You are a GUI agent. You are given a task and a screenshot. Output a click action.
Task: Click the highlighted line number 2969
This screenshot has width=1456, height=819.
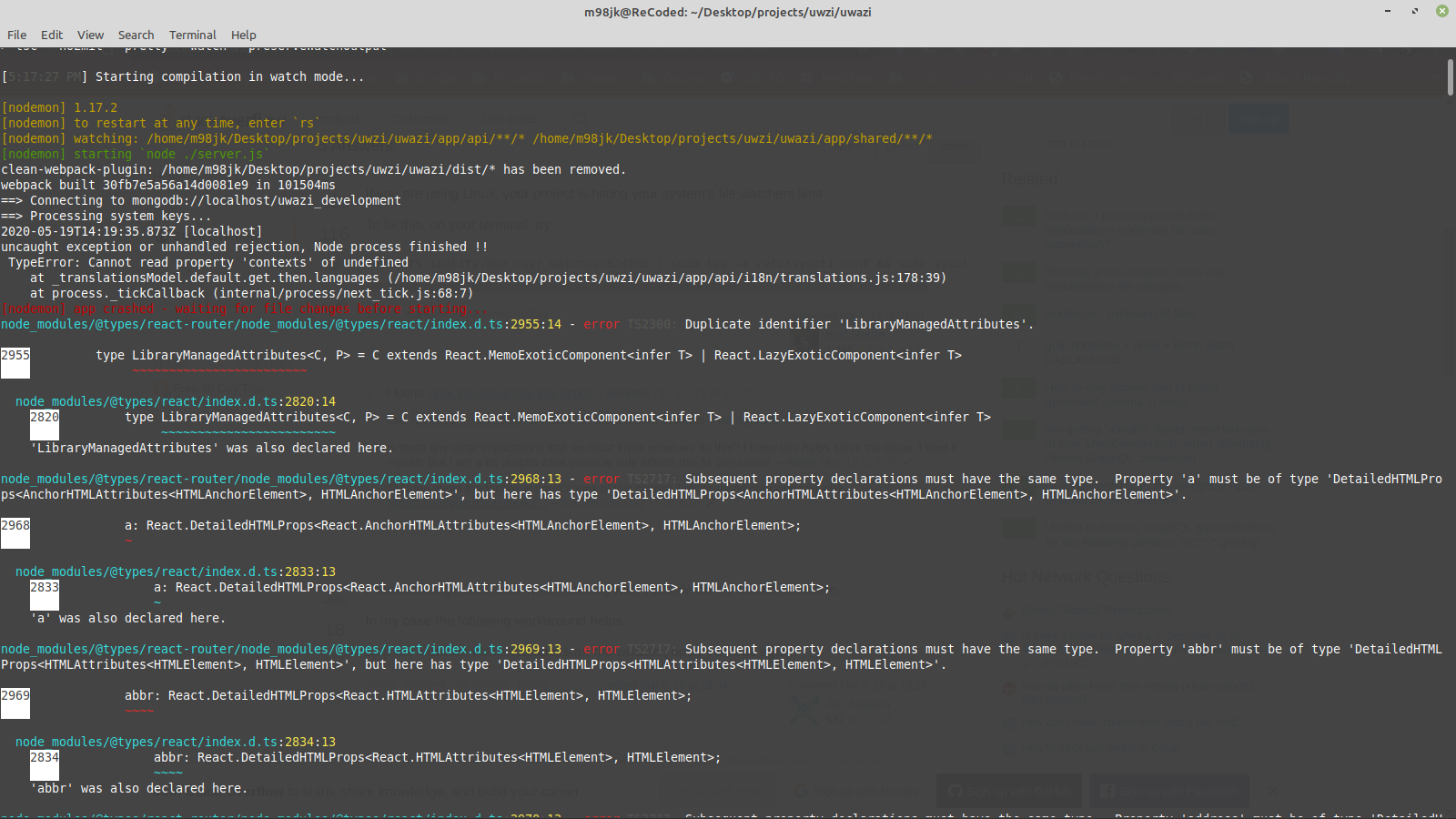(x=15, y=695)
